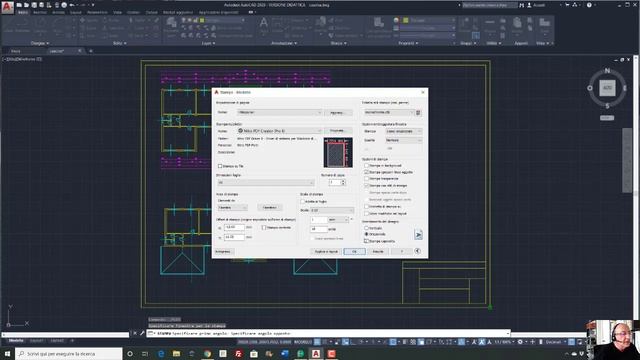The height and width of the screenshot is (360, 640).
Task: Switch to the Parametrico ribbon tab
Action: (x=97, y=12)
